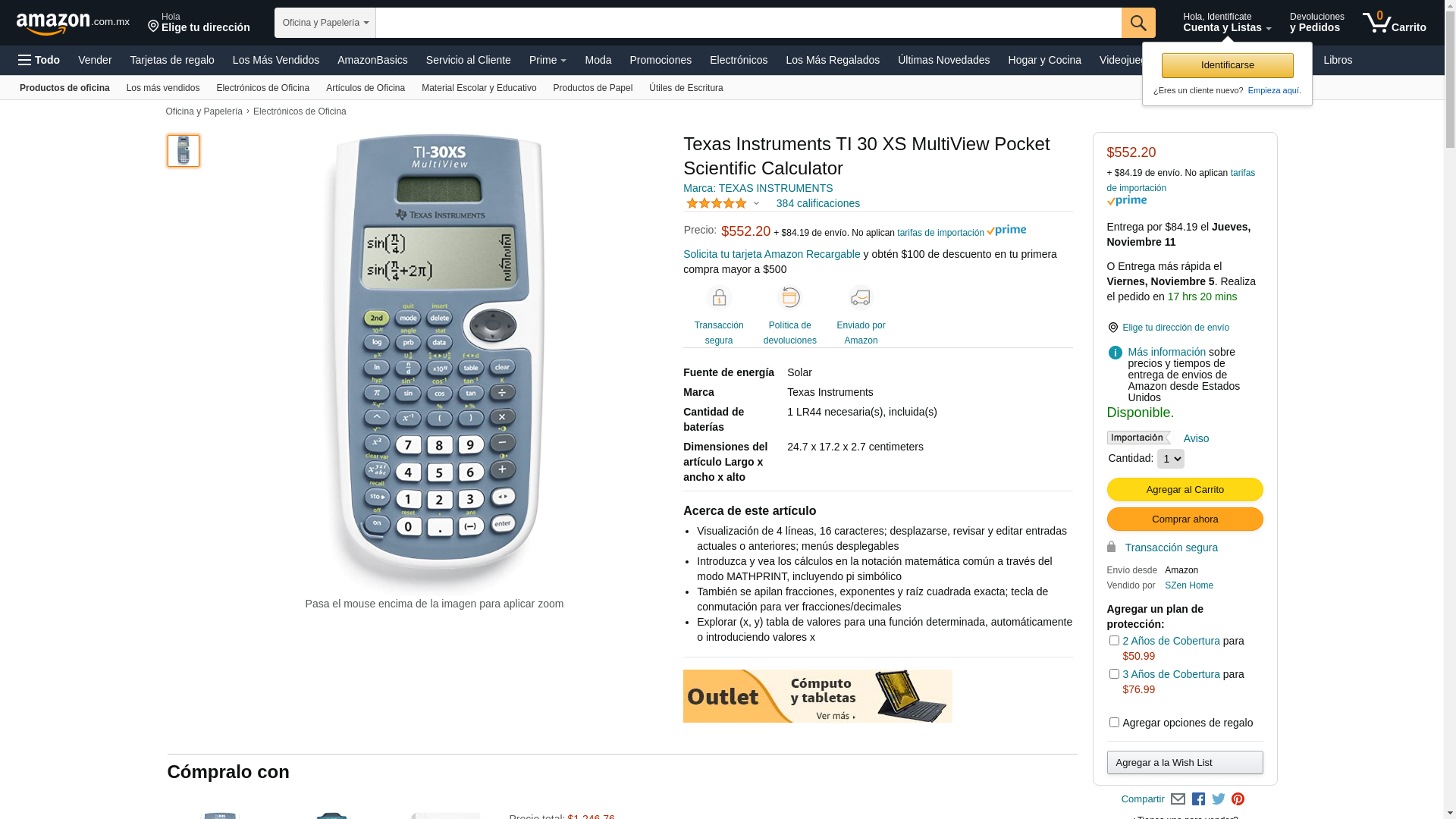The width and height of the screenshot is (1456, 819).
Task: Share product via email icon
Action: [1178, 799]
